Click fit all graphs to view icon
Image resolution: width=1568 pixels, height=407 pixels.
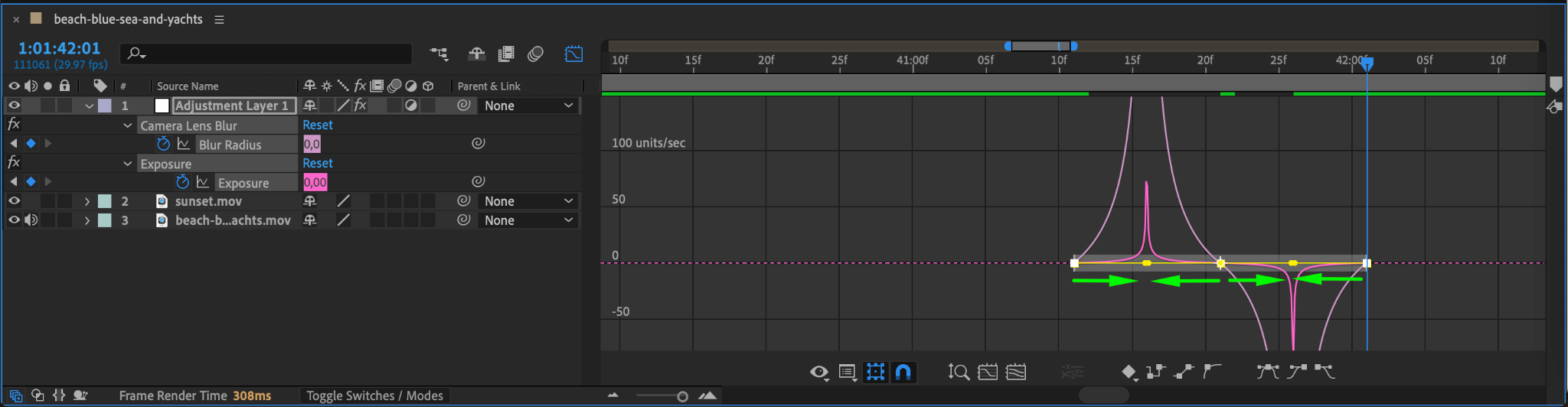[x=1016, y=372]
